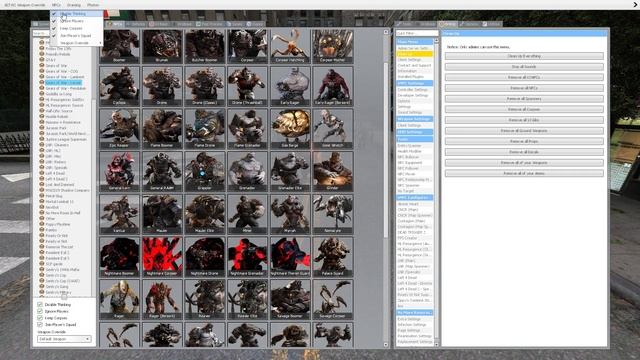This screenshot has width=640, height=360.
Task: Select the Mauler Elite spawn icon
Action: [204, 214]
